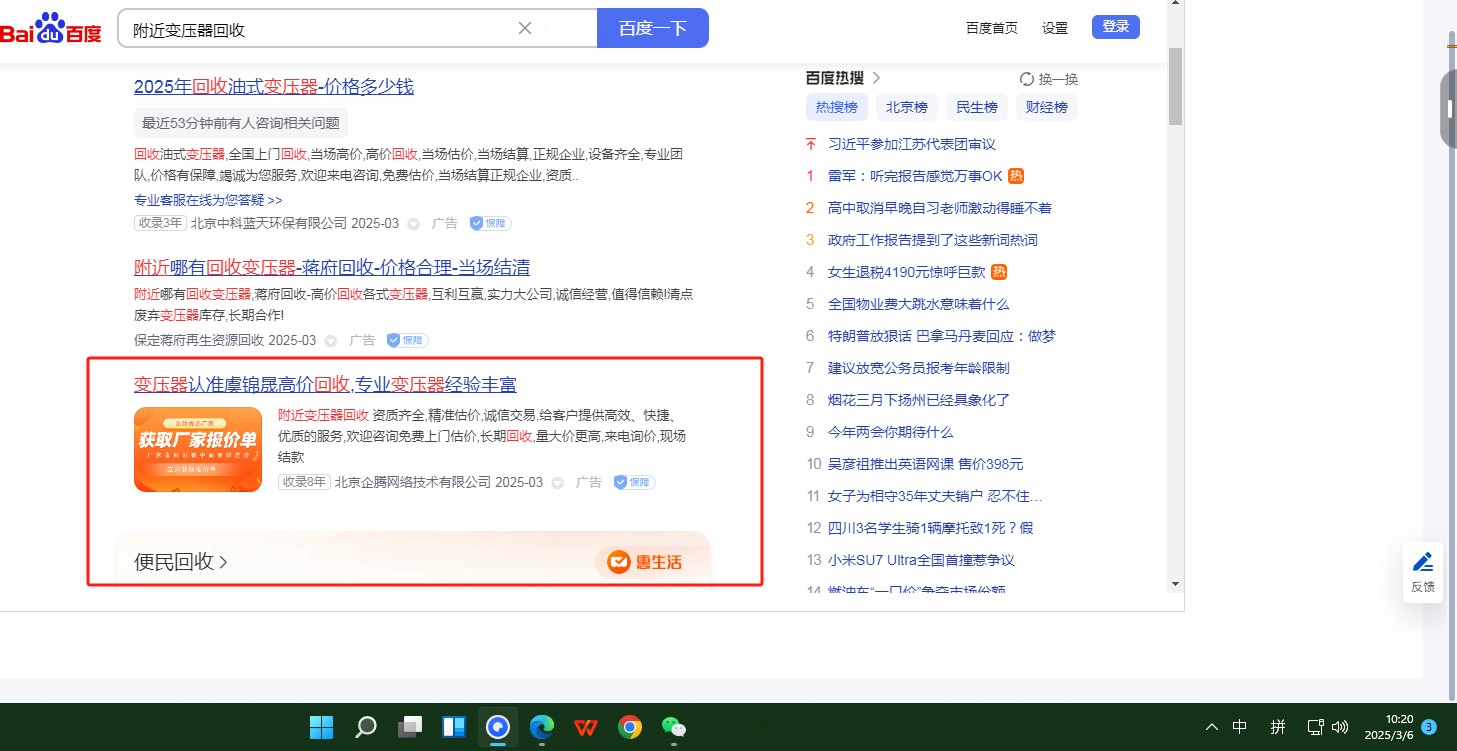The height and width of the screenshot is (751, 1457).
Task: Select the 财经榜 tab
Action: (x=1046, y=107)
